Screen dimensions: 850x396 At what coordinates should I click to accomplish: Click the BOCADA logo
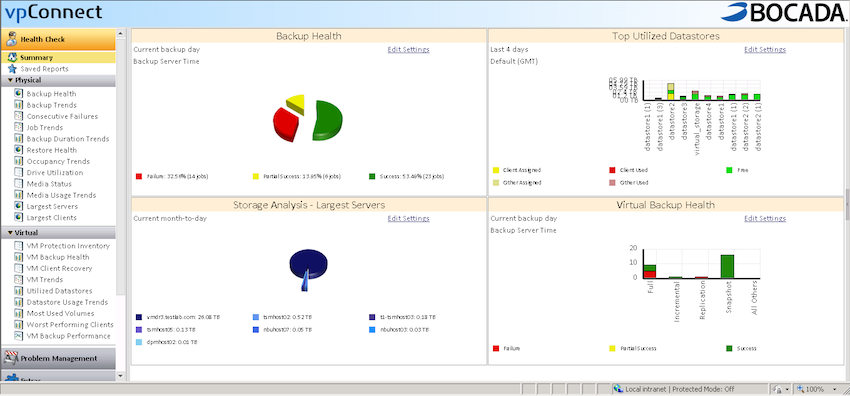pyautogui.click(x=784, y=13)
